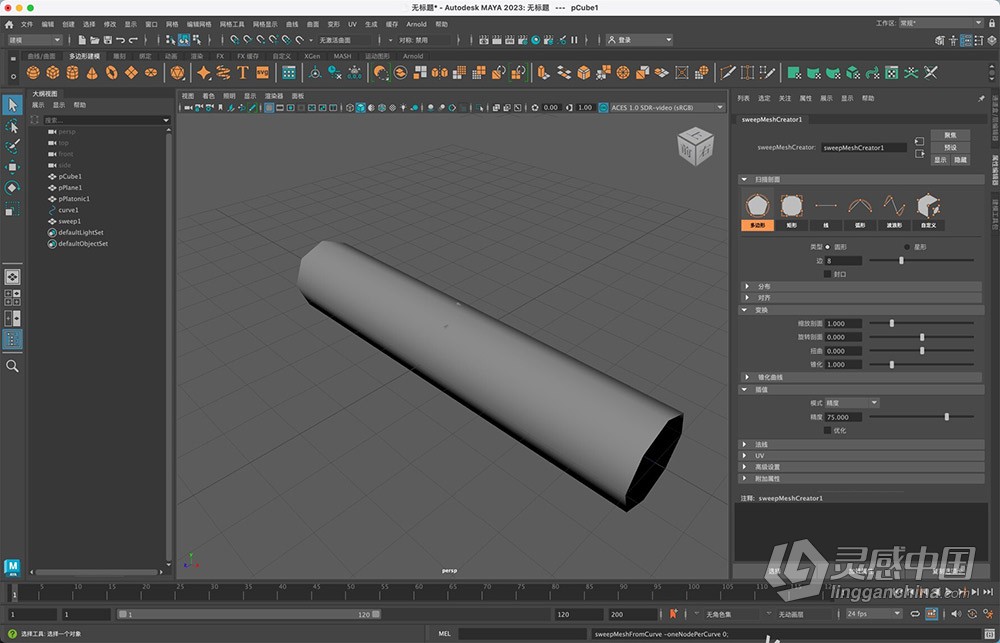This screenshot has width=1000, height=643.
Task: Select the wave sweep profile shape
Action: [894, 204]
